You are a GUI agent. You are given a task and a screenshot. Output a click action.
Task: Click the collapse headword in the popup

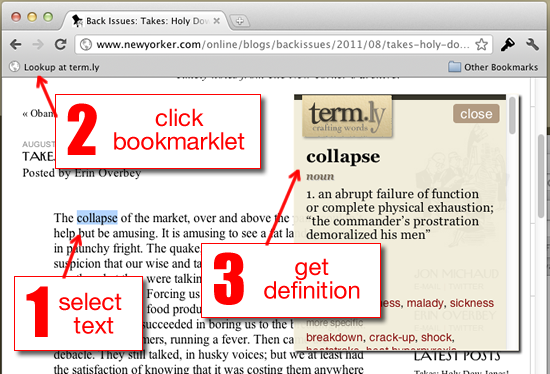(x=343, y=157)
